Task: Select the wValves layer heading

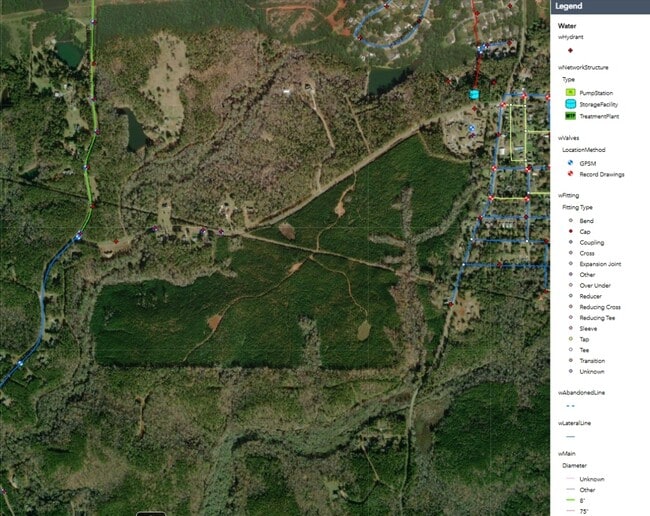Action: click(568, 136)
